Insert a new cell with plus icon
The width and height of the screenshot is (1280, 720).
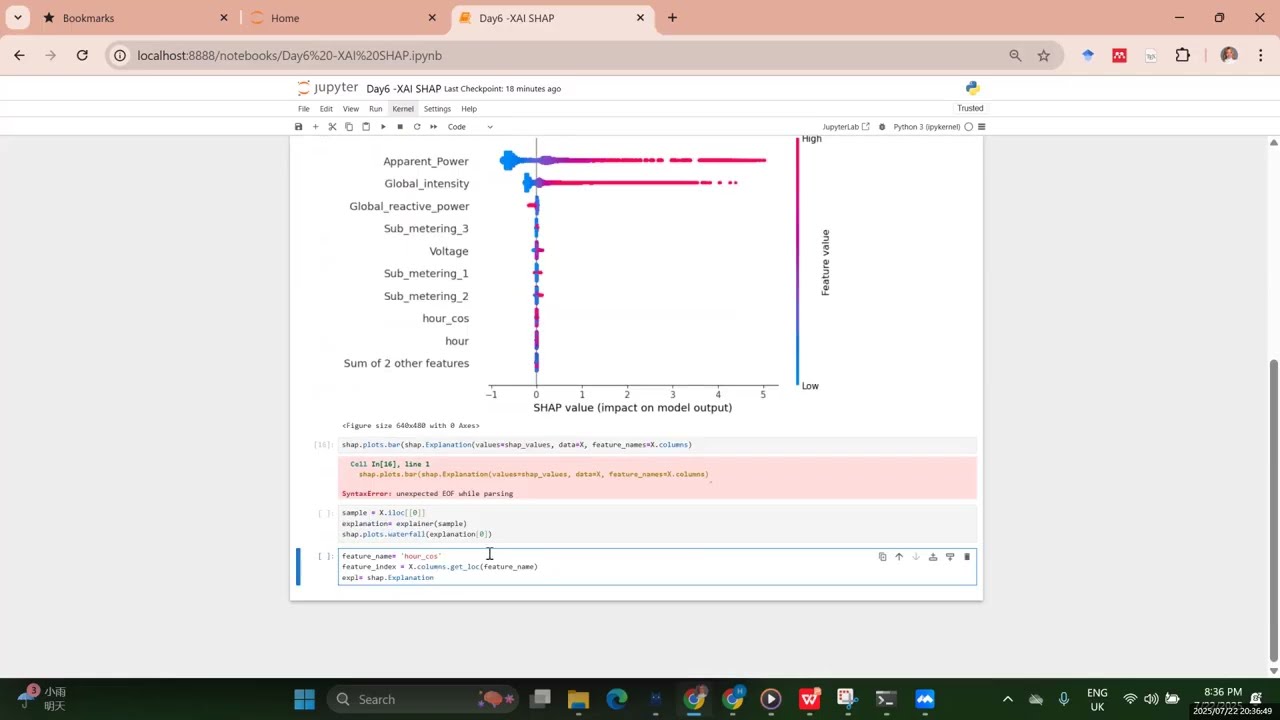[x=315, y=127]
